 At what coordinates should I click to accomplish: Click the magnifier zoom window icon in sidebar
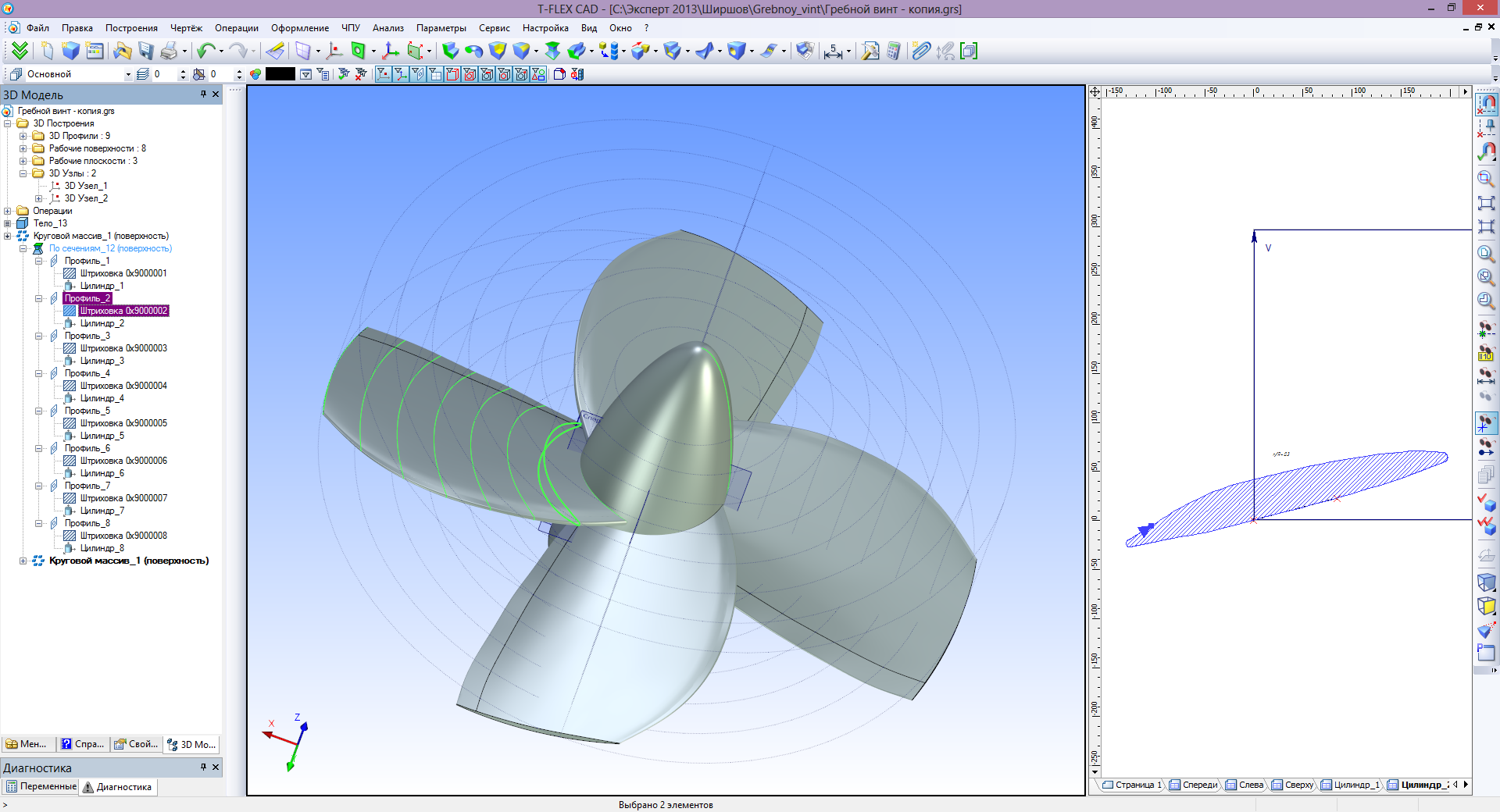pyautogui.click(x=1486, y=178)
